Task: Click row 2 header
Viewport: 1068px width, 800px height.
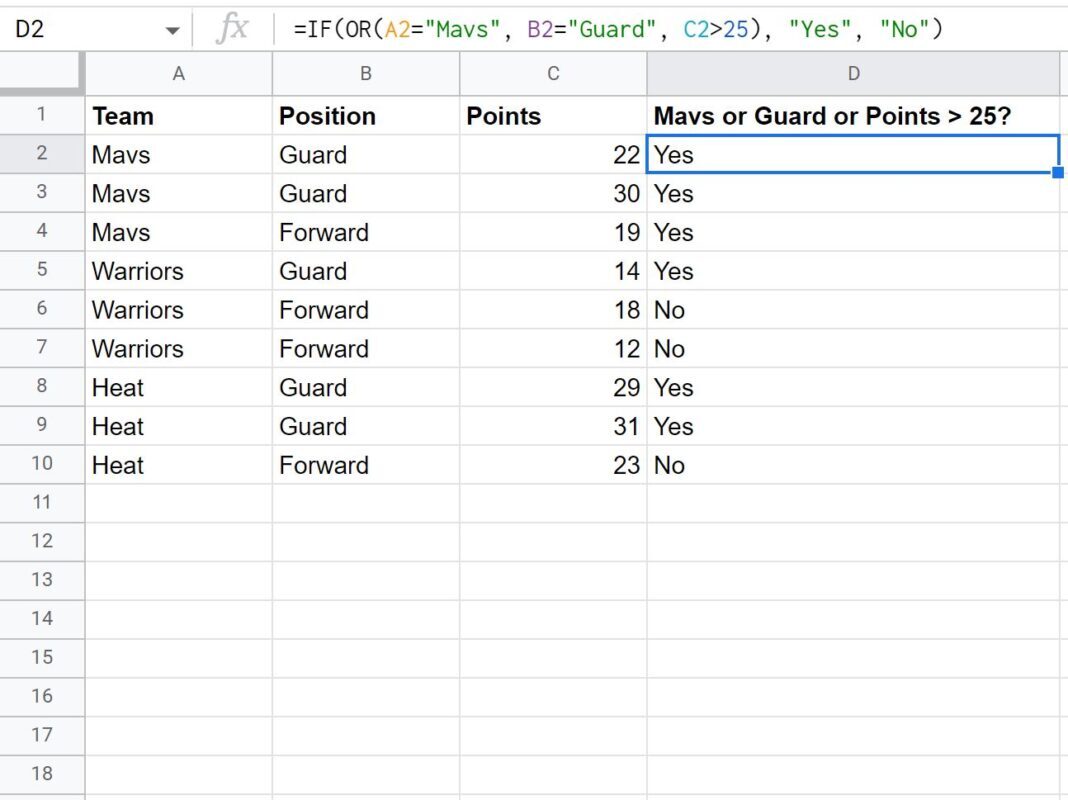Action: [x=42, y=154]
